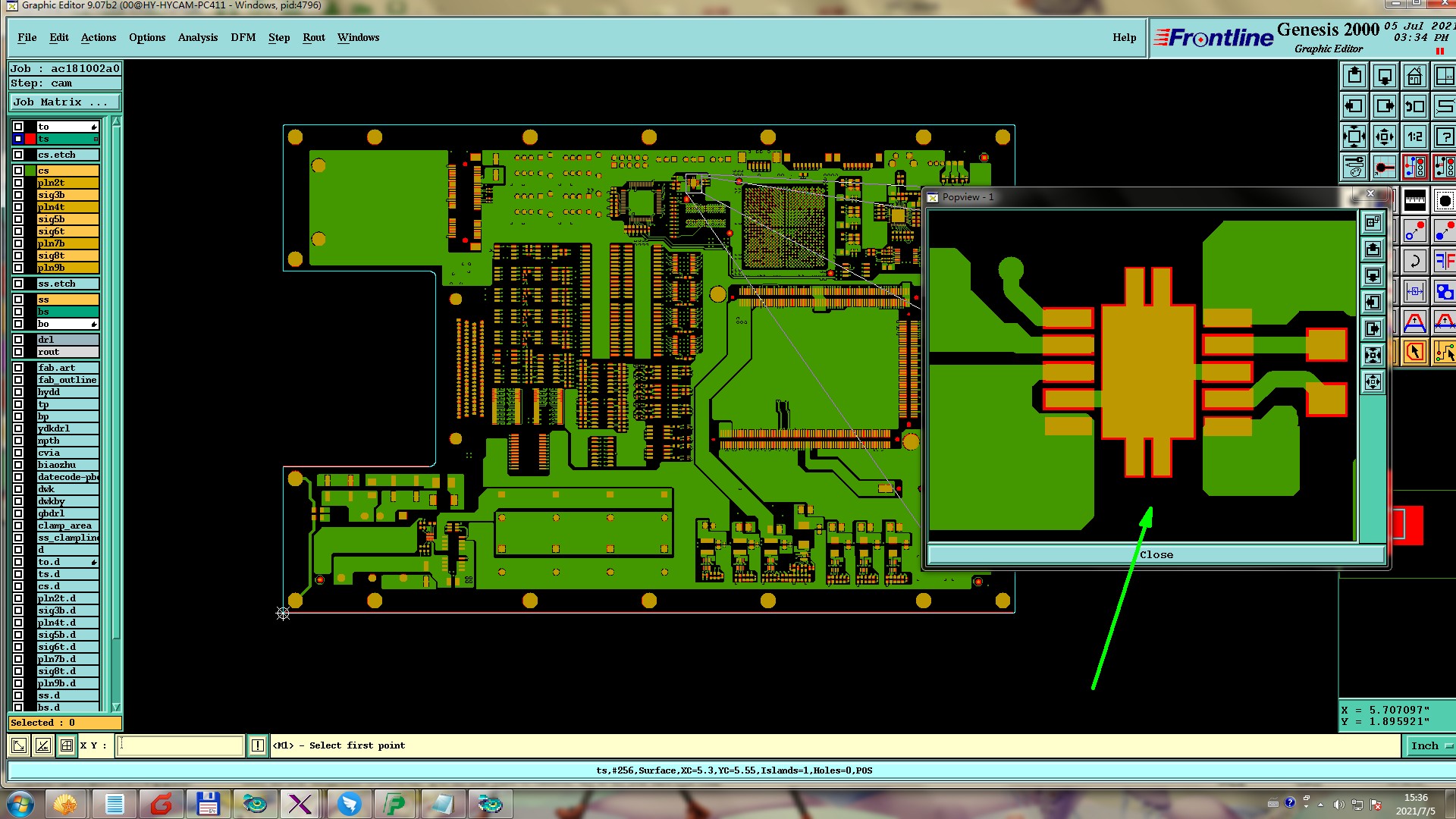Image resolution: width=1456 pixels, height=819 pixels.
Task: Click the 1:2 zoom ratio icon
Action: click(1414, 136)
